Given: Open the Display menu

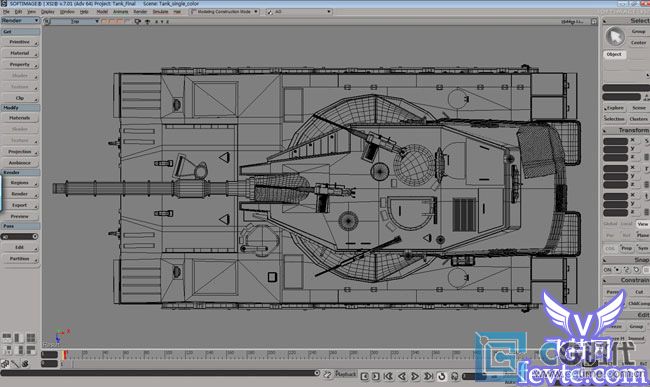Looking at the screenshot, I should 48,12.
